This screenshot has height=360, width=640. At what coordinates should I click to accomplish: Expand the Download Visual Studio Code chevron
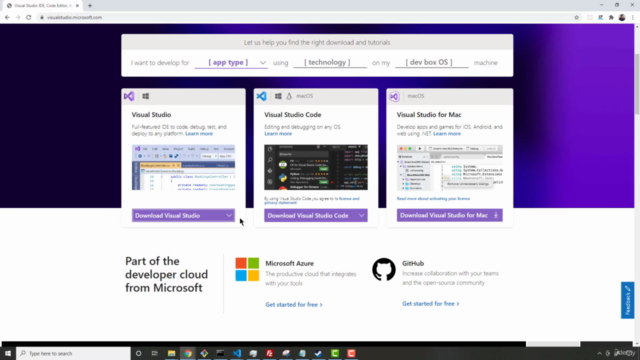[x=362, y=216]
